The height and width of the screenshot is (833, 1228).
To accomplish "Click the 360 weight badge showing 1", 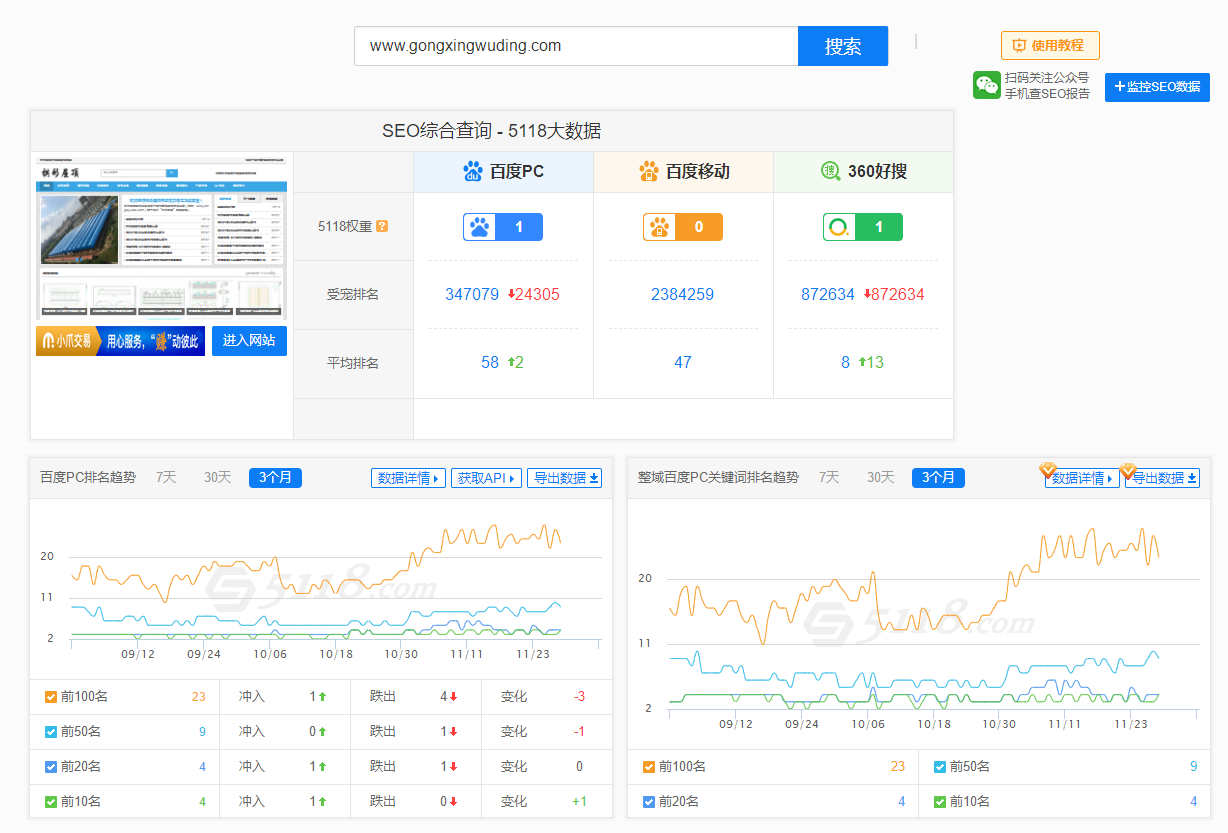I will coord(863,227).
